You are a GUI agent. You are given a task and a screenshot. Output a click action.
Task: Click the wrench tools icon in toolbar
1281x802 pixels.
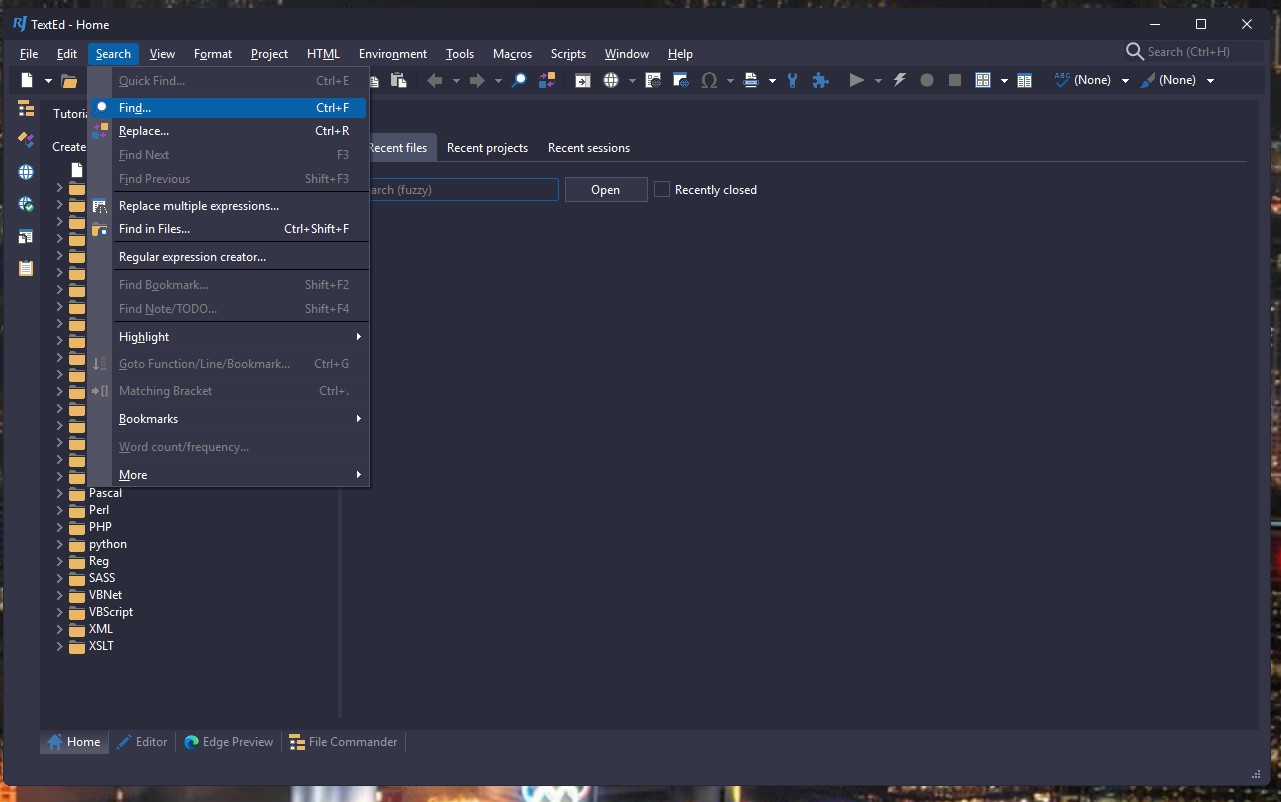coord(793,81)
